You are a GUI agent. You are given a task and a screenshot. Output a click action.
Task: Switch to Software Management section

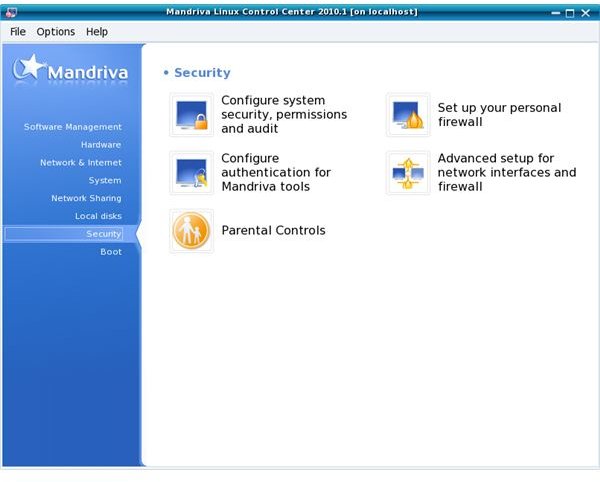tap(73, 127)
